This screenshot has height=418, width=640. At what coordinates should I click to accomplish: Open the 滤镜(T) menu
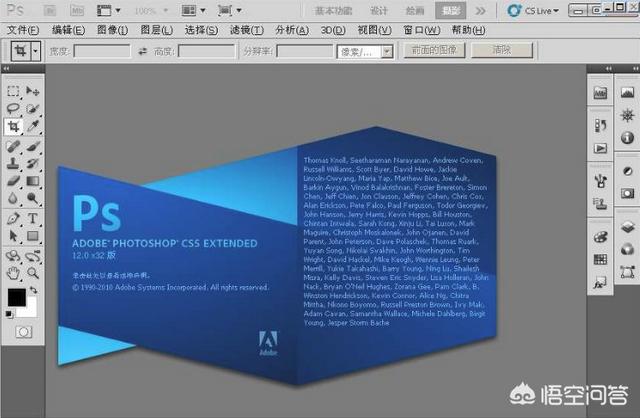click(x=247, y=30)
